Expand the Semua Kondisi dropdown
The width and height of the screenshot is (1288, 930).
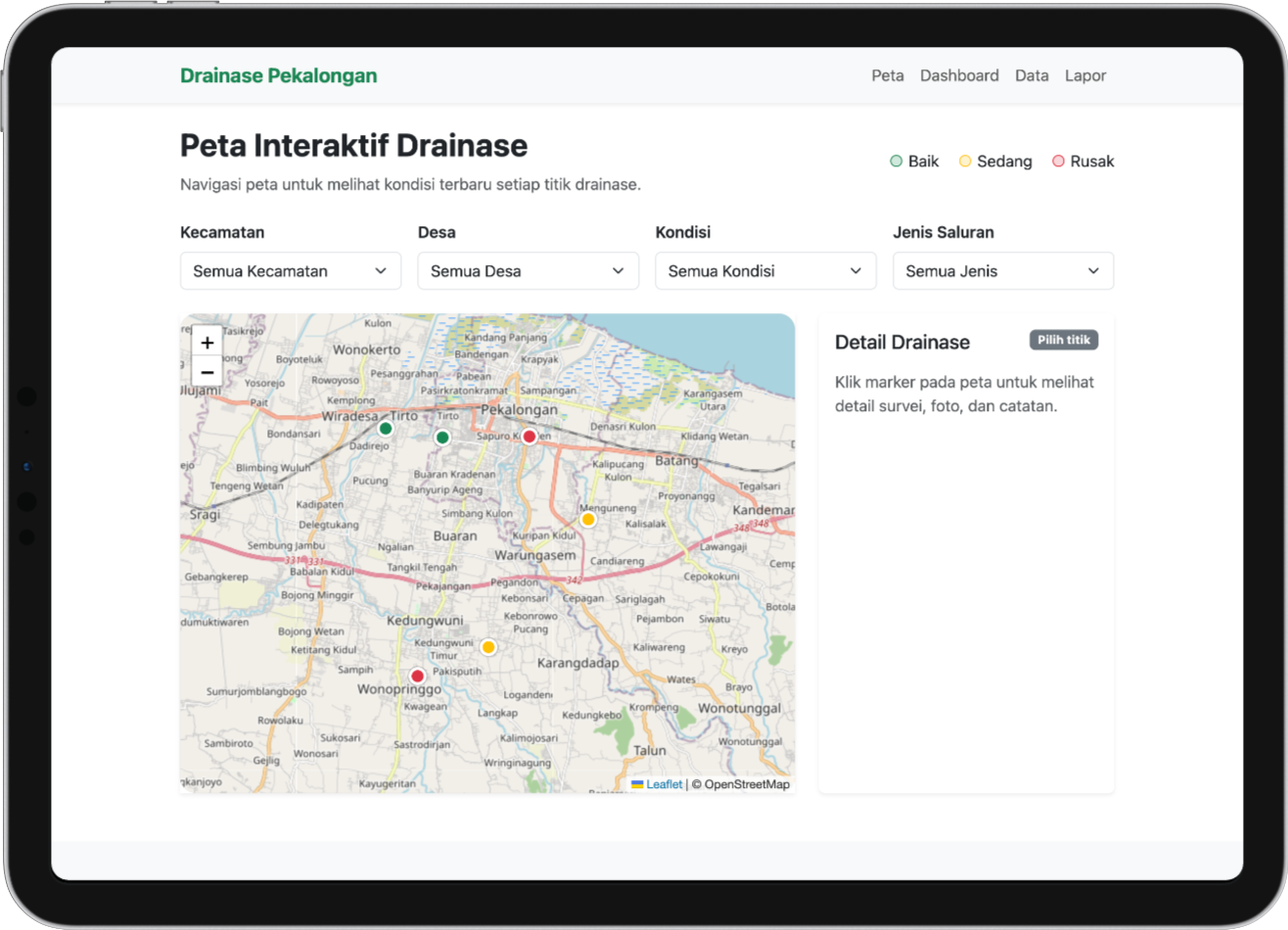[765, 270]
